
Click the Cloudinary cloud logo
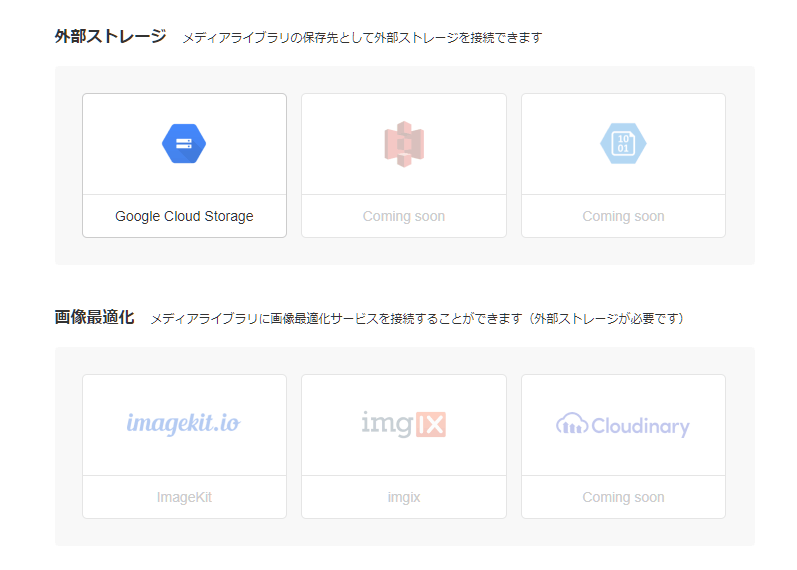coord(623,425)
